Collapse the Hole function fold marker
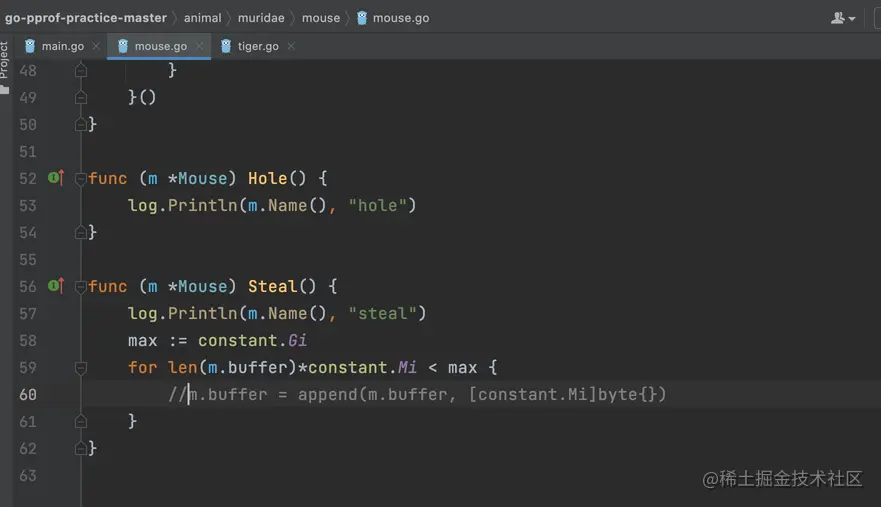The height and width of the screenshot is (507, 881). pos(80,179)
